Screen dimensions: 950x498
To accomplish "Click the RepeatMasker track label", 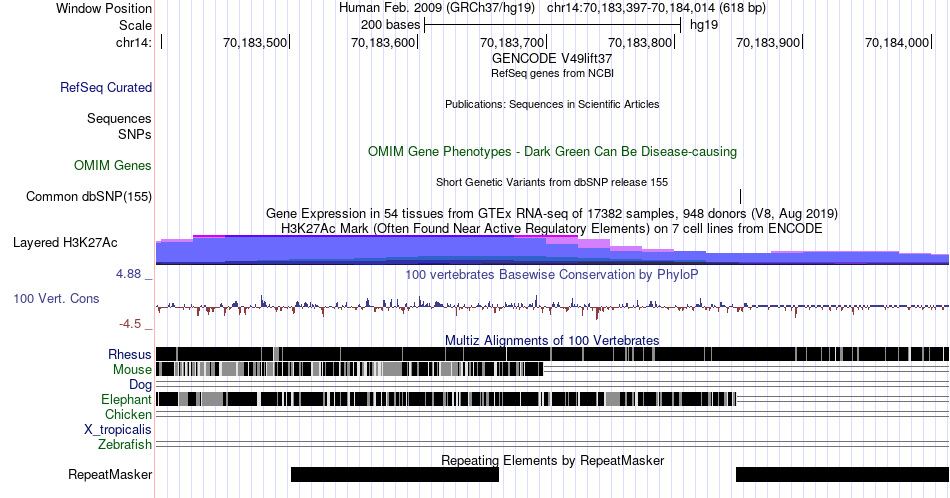I will [110, 474].
